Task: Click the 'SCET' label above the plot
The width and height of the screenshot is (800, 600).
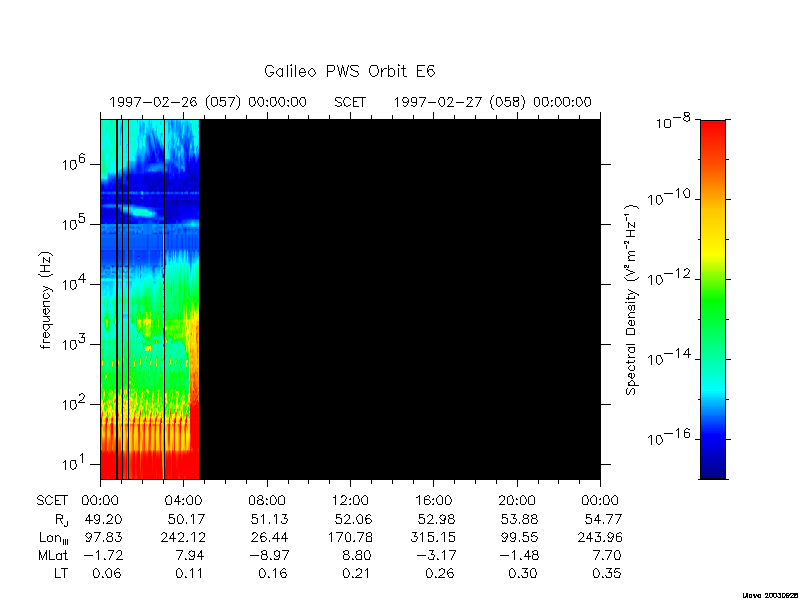Action: click(350, 103)
